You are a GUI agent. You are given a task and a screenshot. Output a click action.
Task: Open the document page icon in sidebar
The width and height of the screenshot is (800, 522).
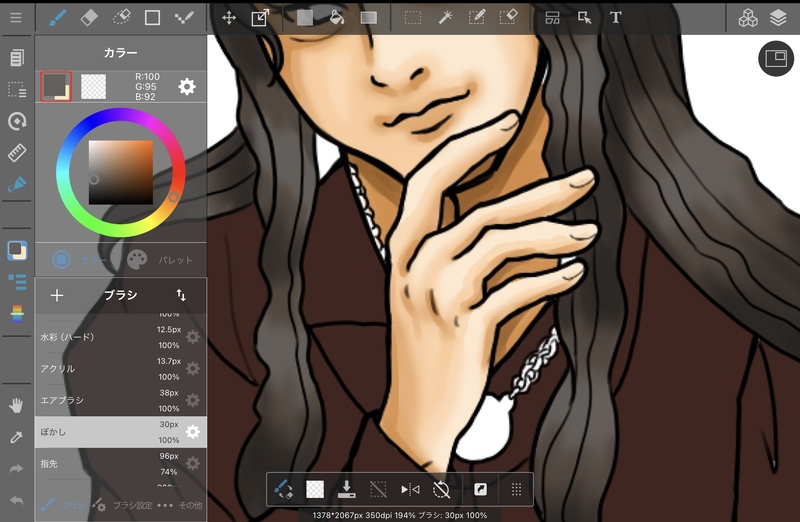point(17,58)
